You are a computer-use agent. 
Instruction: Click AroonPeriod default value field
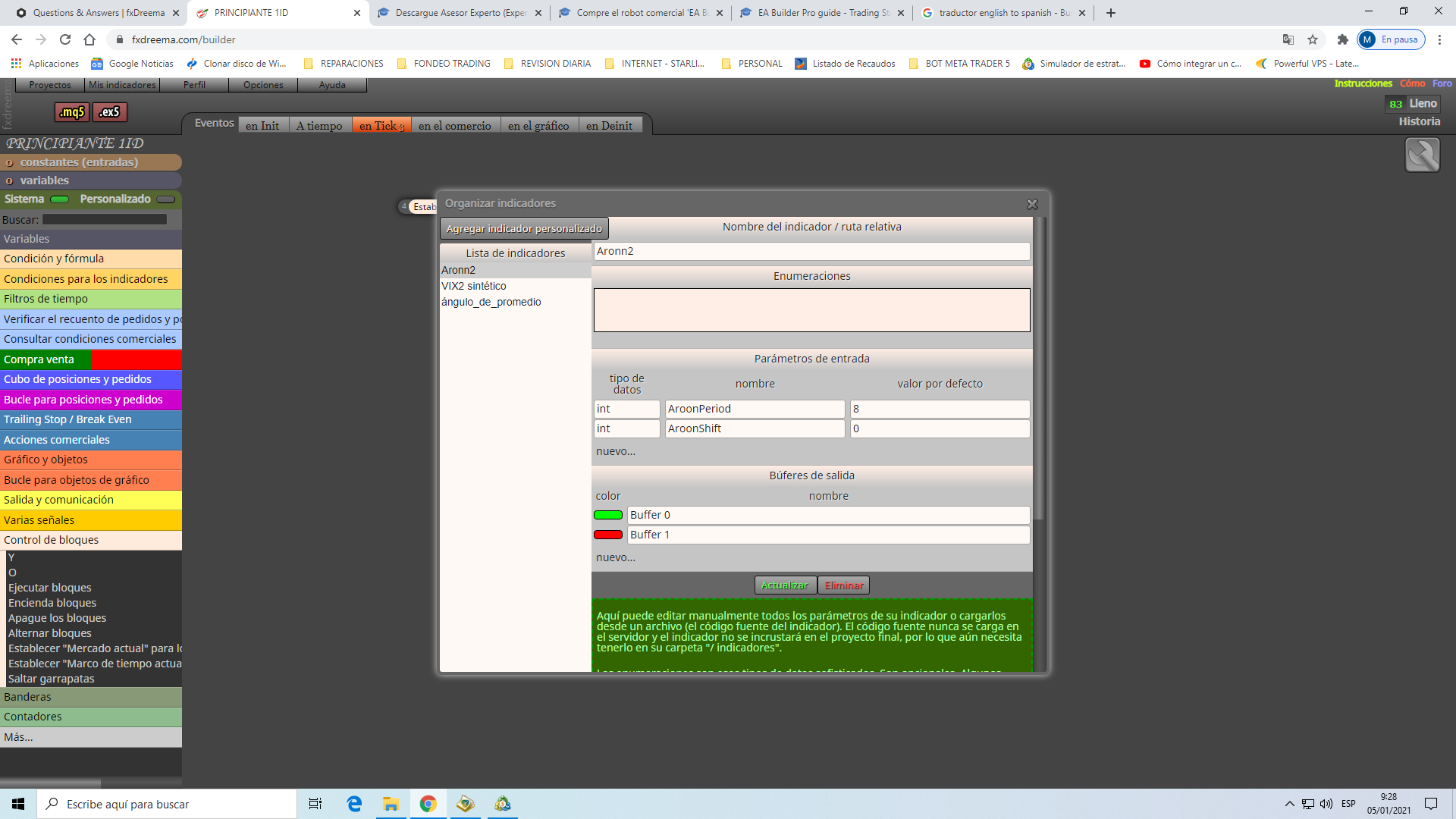click(x=940, y=409)
